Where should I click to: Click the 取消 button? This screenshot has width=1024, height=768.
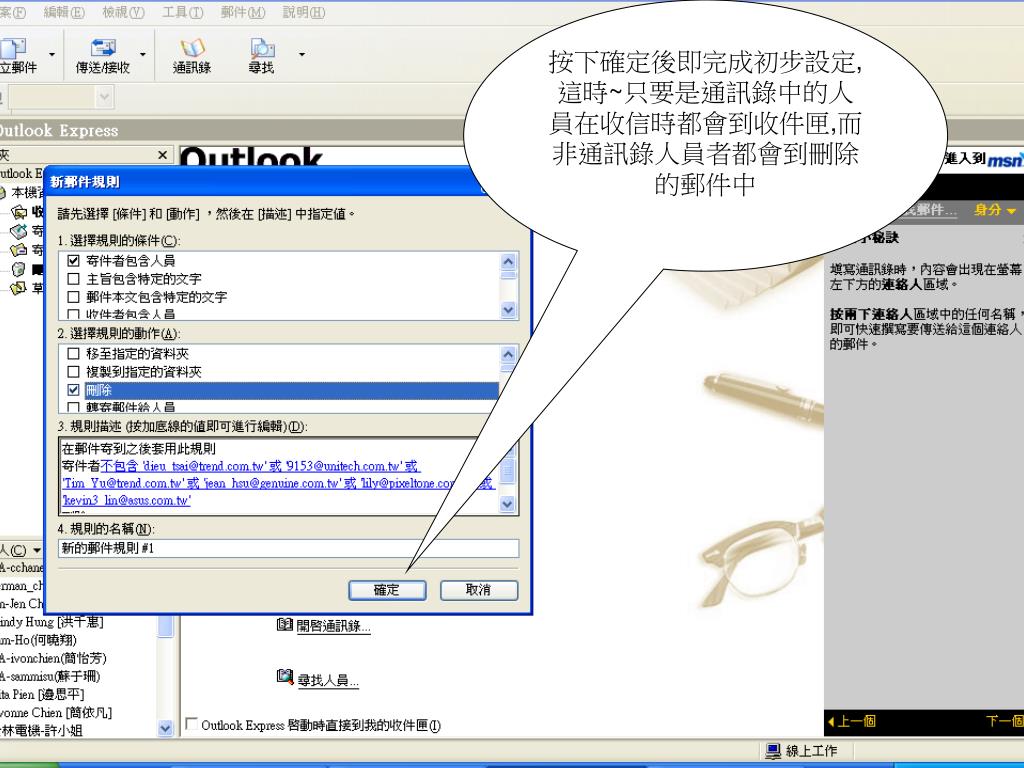coord(479,590)
